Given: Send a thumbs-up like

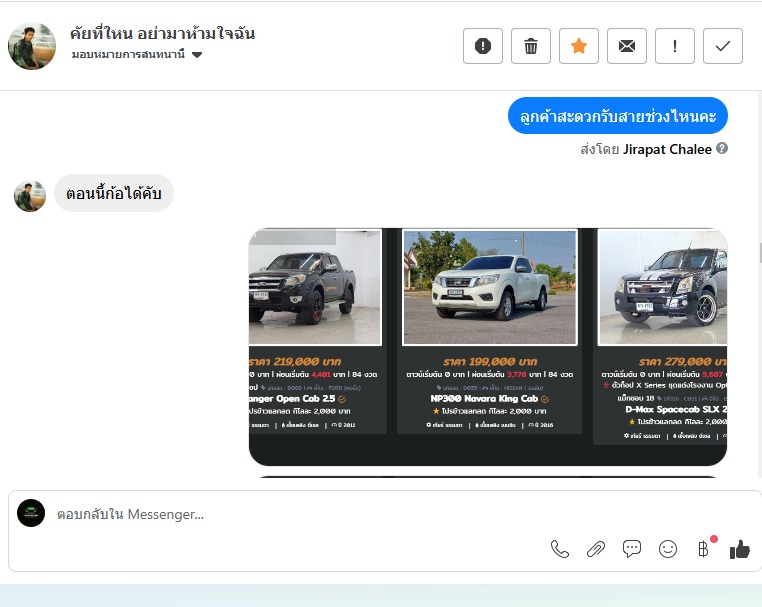Looking at the screenshot, I should click(x=740, y=549).
